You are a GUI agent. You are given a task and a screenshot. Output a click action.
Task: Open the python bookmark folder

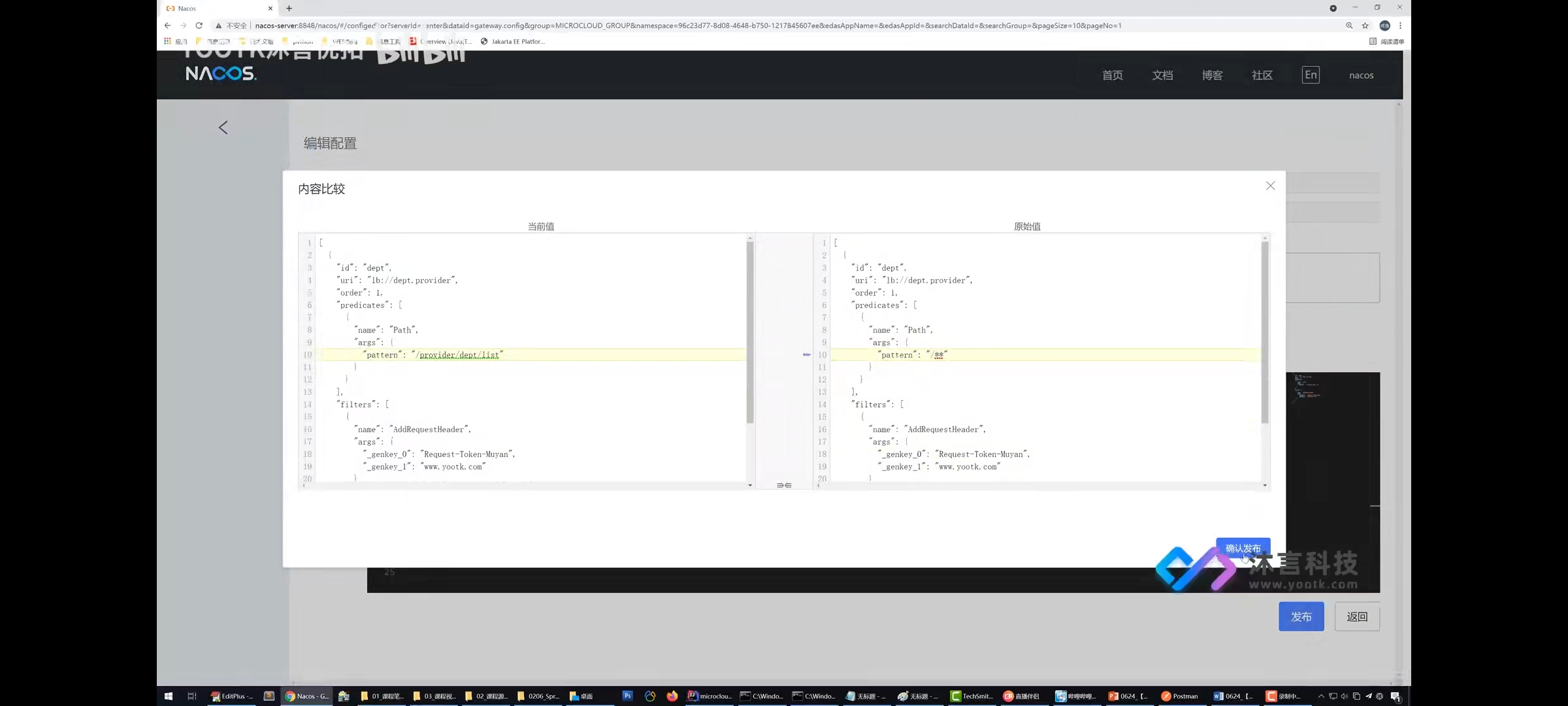pyautogui.click(x=298, y=41)
